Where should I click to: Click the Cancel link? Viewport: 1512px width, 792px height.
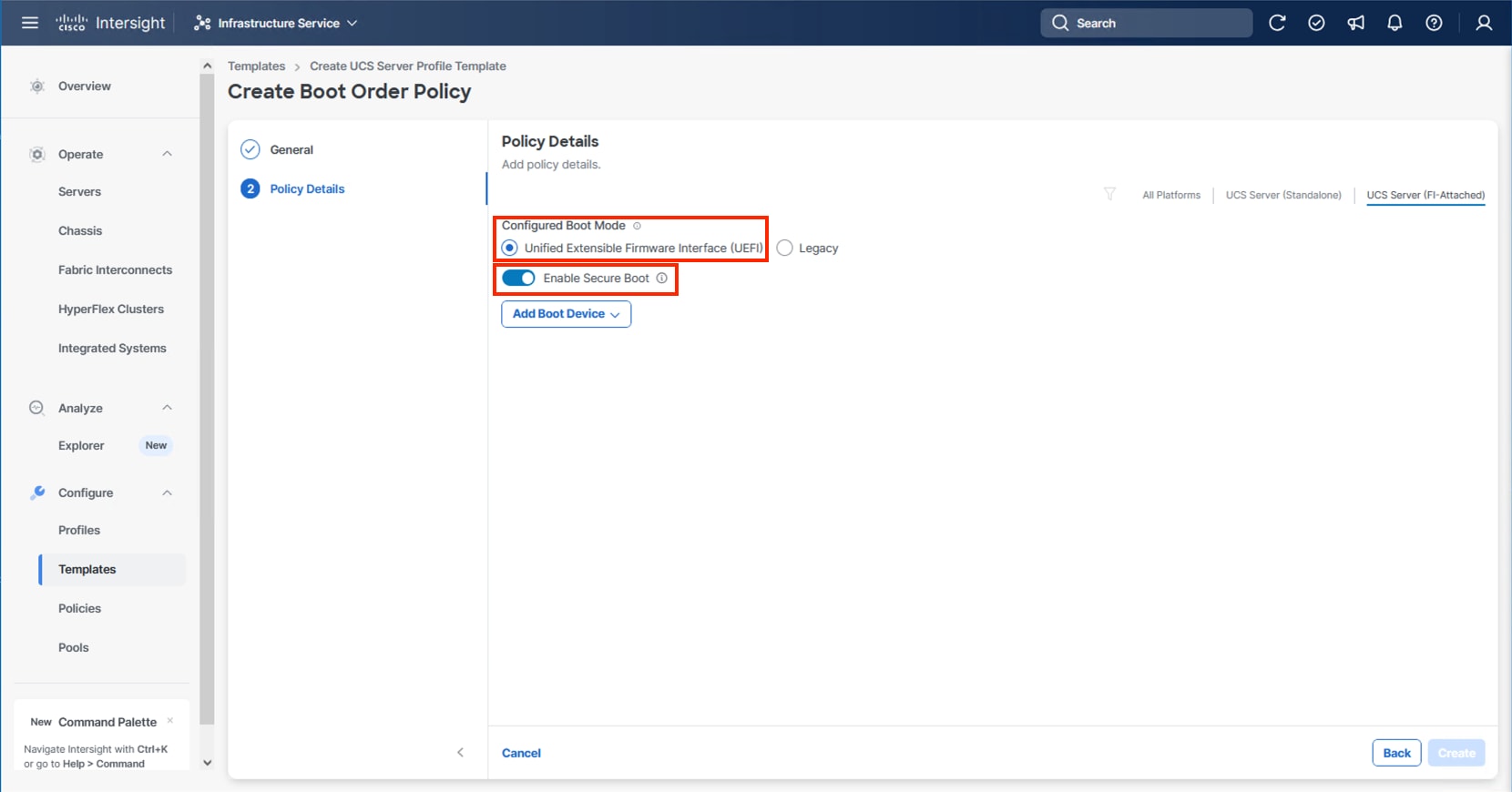[x=521, y=753]
